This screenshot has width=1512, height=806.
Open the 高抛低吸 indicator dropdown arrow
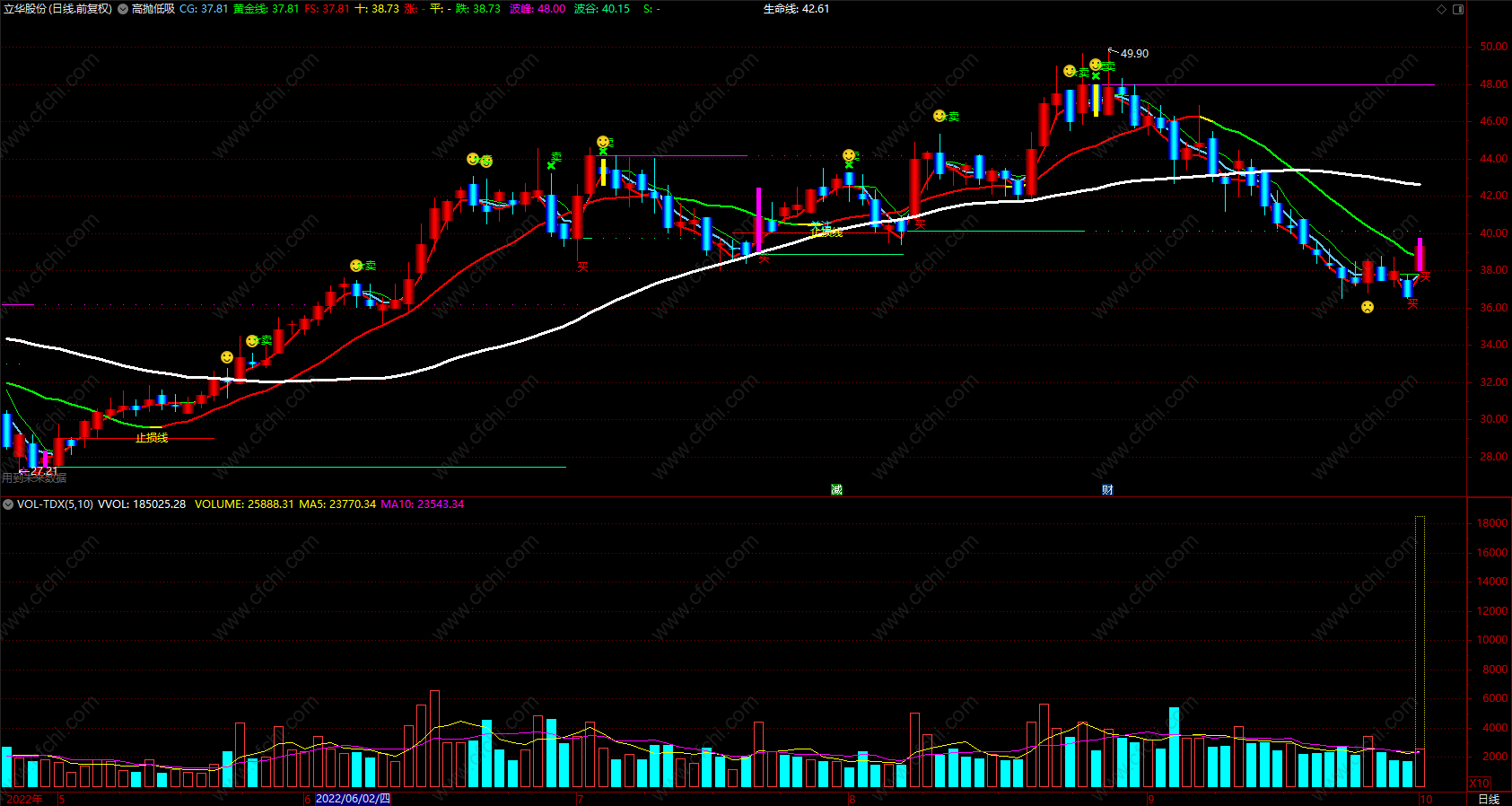coord(123,9)
